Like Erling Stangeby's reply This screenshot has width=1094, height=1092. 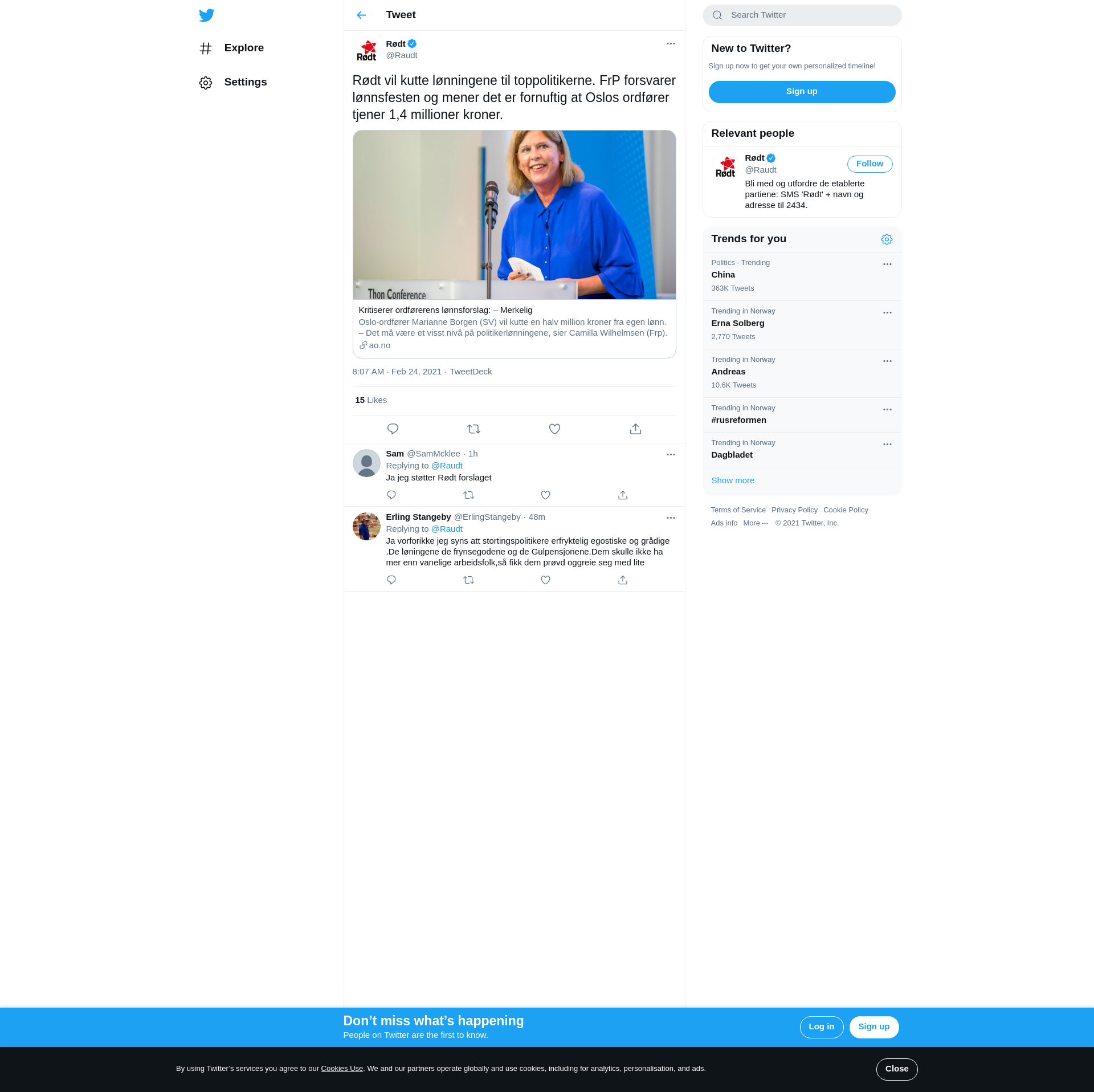[x=545, y=580]
